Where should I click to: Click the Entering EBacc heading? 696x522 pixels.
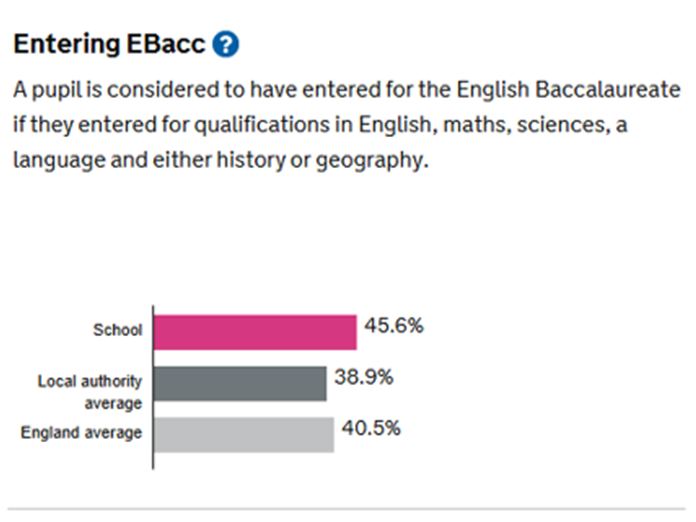coord(110,44)
